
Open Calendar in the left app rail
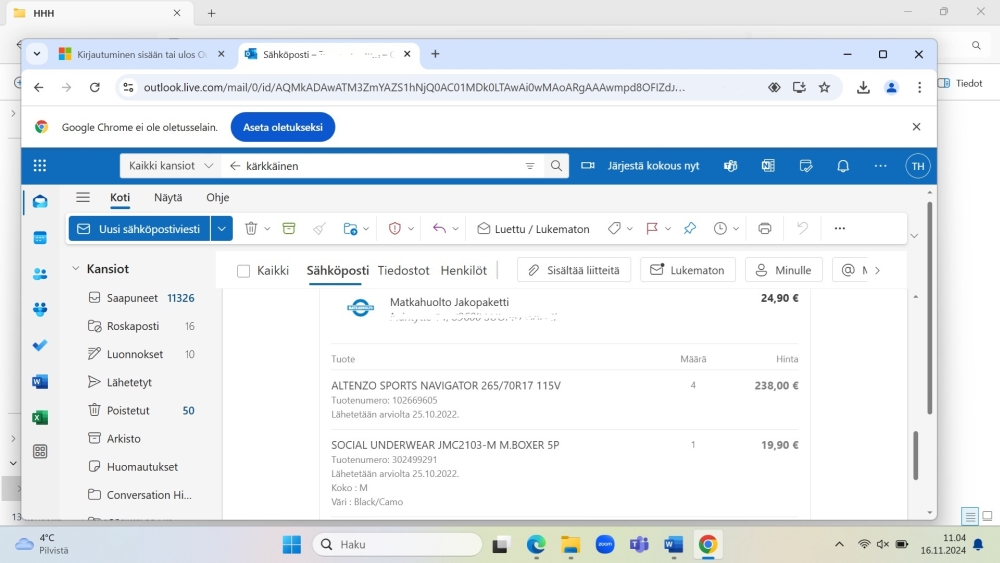click(40, 238)
